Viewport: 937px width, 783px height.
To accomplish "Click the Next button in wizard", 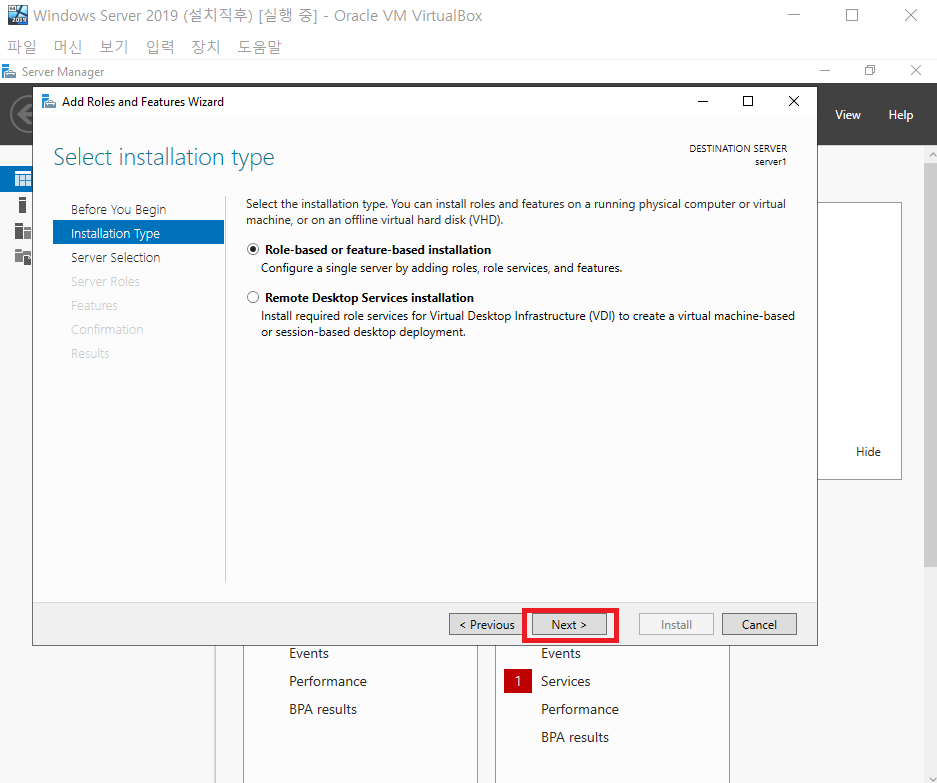I will [x=569, y=625].
